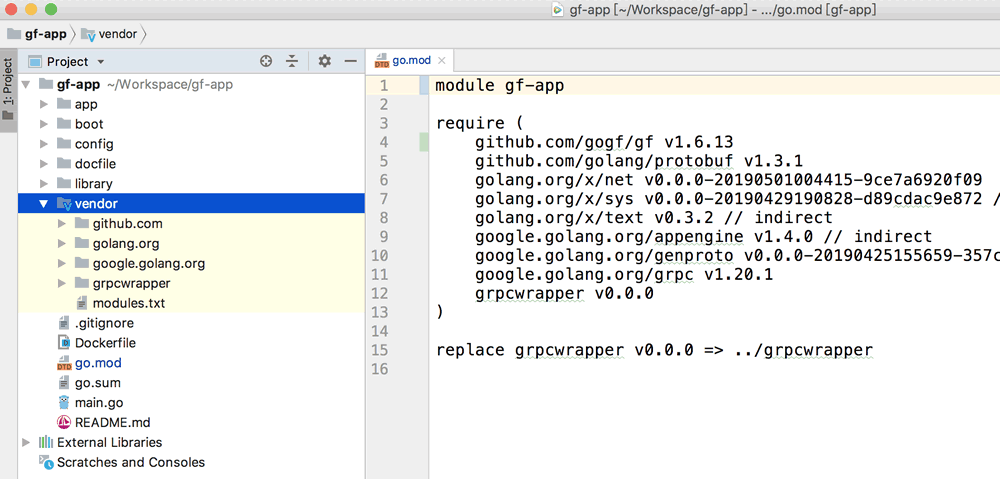1000x479 pixels.
Task: Open Dockerfile from the tree
Action: pos(105,343)
